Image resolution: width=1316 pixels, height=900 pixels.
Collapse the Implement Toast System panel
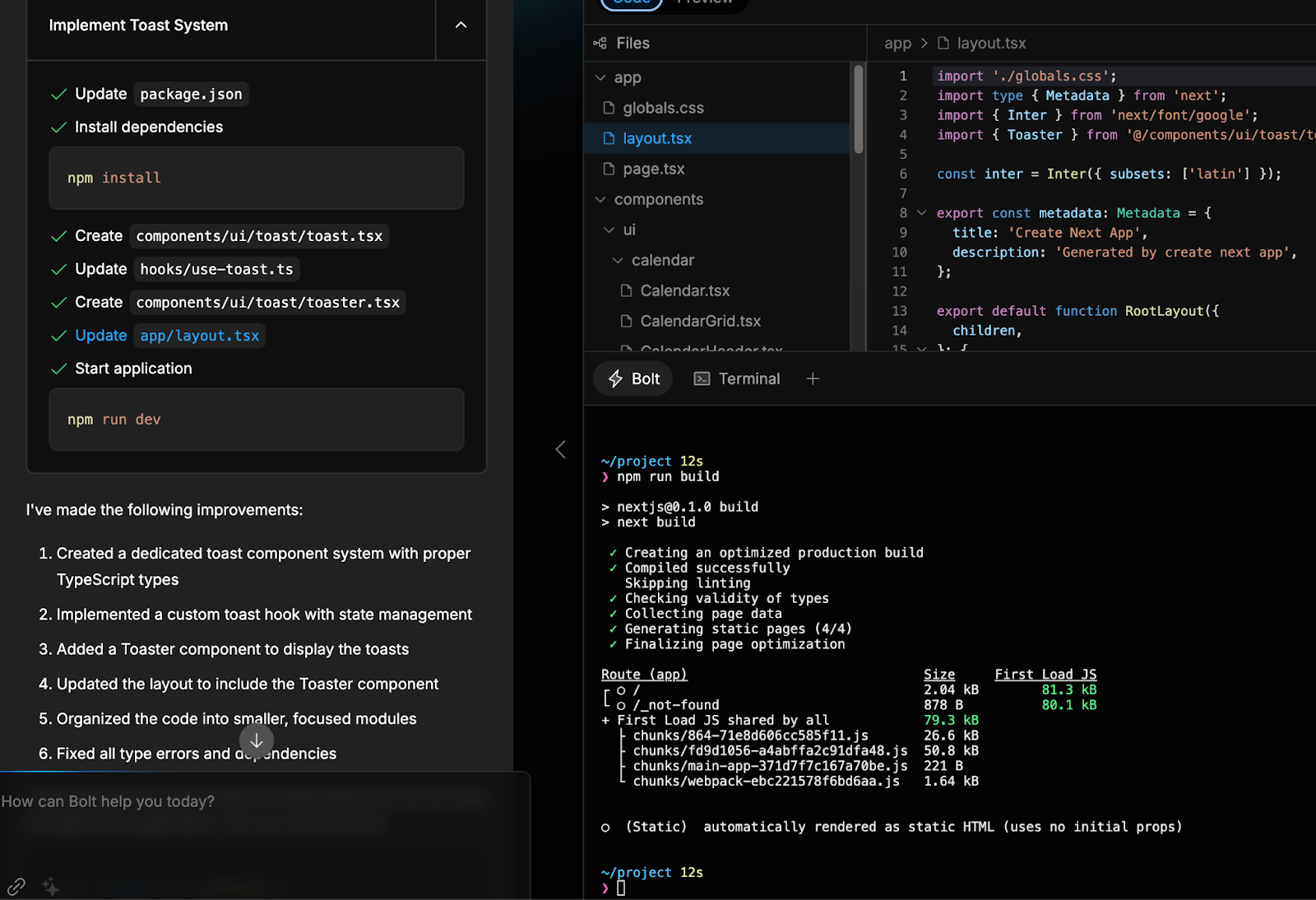tap(461, 26)
